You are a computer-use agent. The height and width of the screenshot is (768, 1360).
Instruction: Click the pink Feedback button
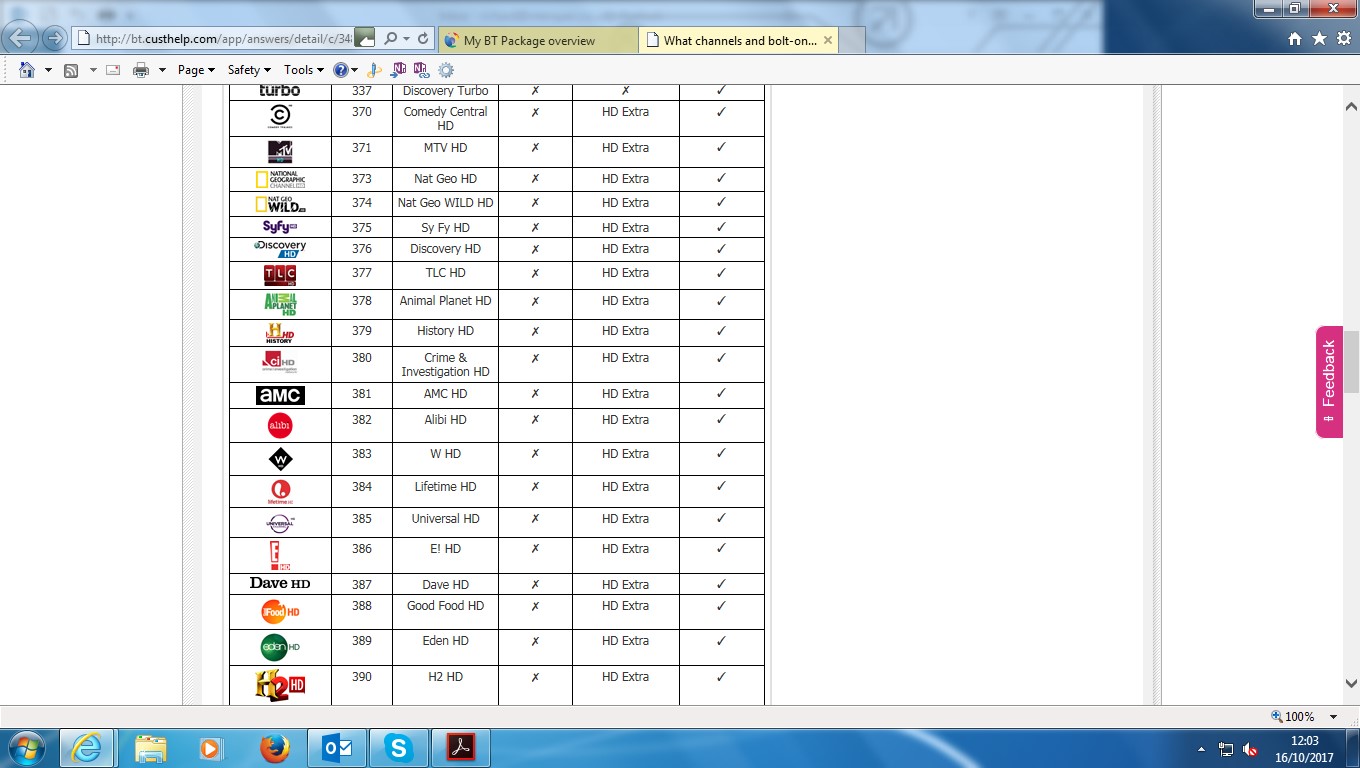click(x=1329, y=381)
